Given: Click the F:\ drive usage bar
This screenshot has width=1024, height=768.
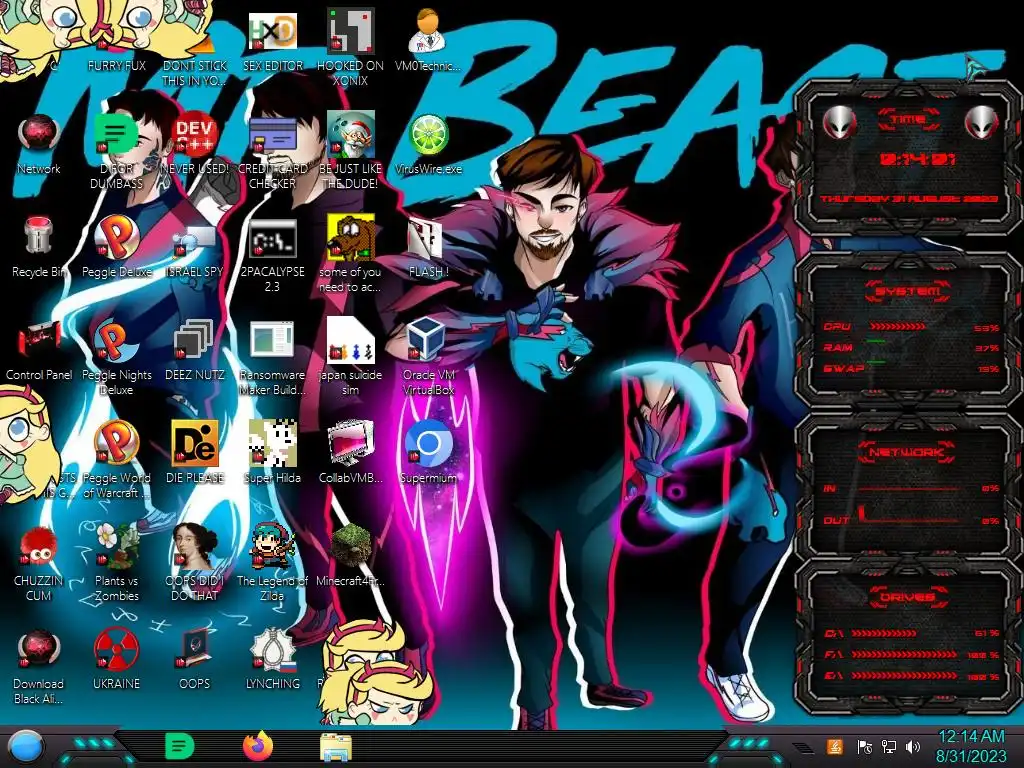Looking at the screenshot, I should (905, 654).
